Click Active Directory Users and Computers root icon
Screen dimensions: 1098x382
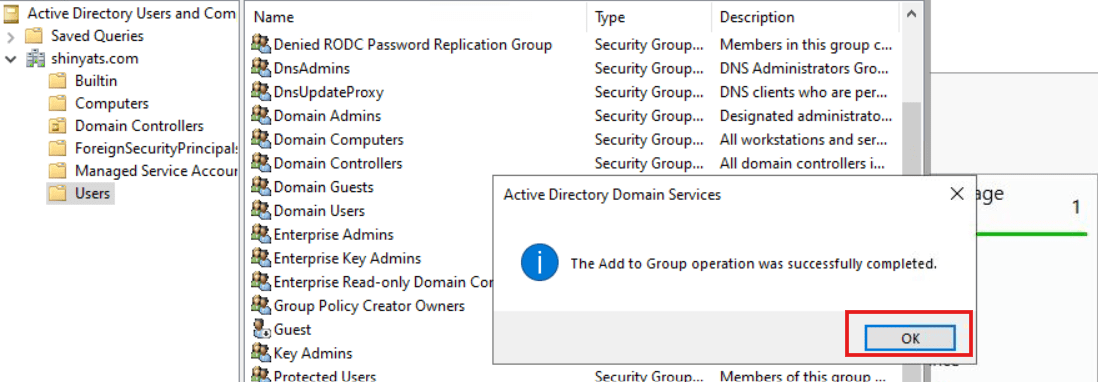[11, 13]
